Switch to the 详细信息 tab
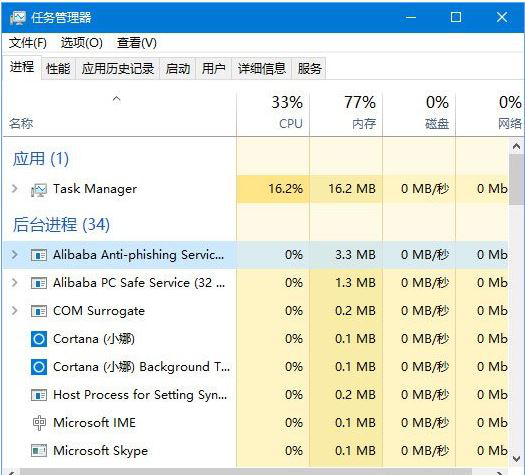 (x=261, y=69)
